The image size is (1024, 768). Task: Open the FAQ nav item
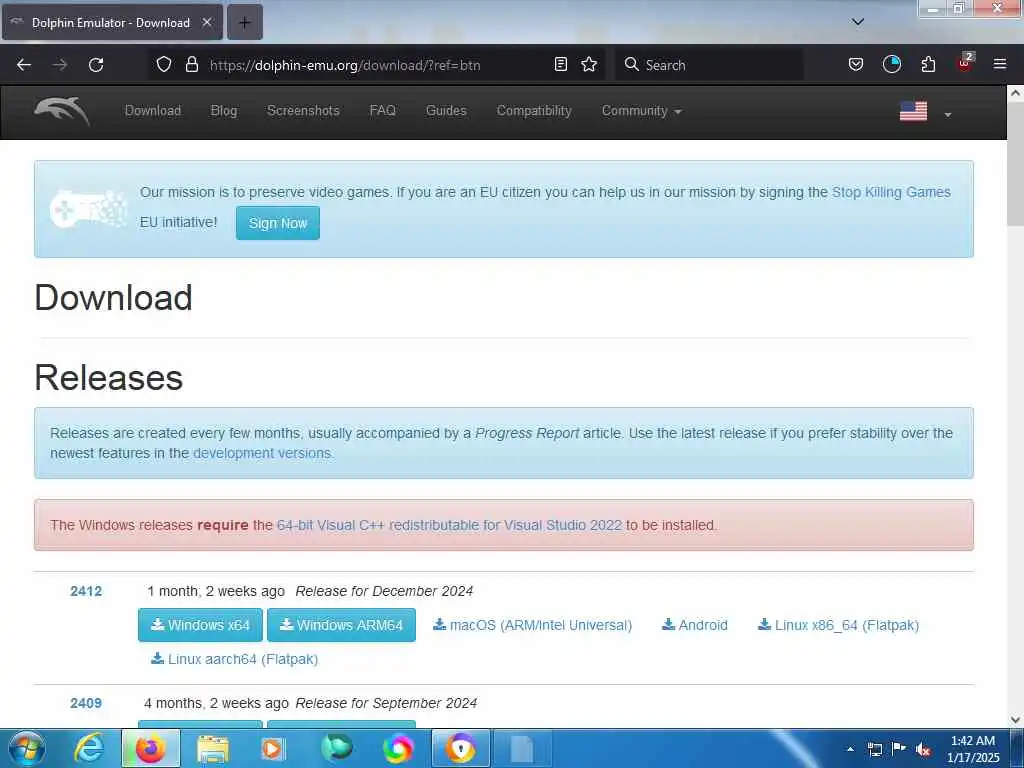[383, 111]
